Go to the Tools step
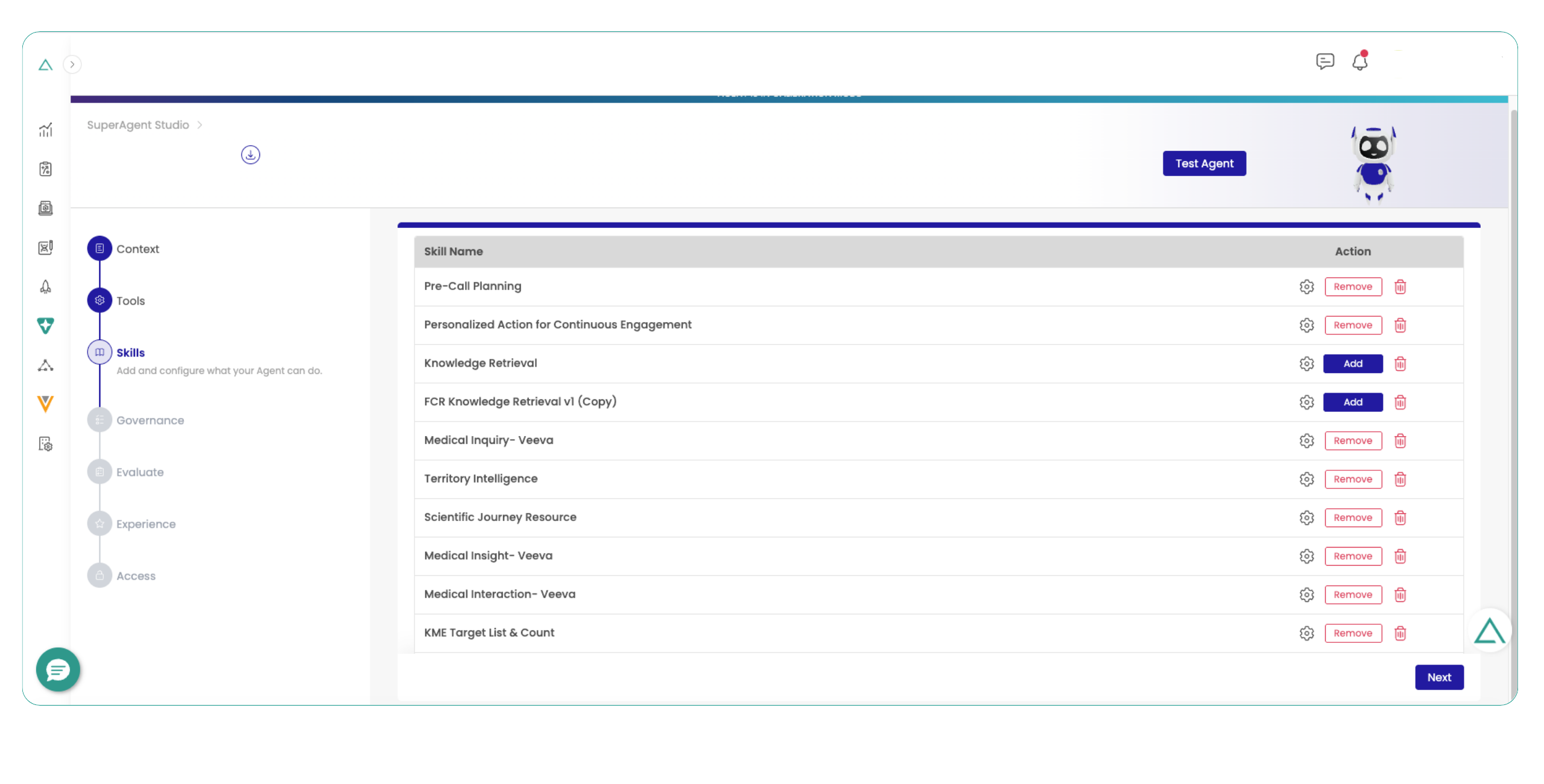Image resolution: width=1544 pixels, height=784 pixels. point(116,300)
